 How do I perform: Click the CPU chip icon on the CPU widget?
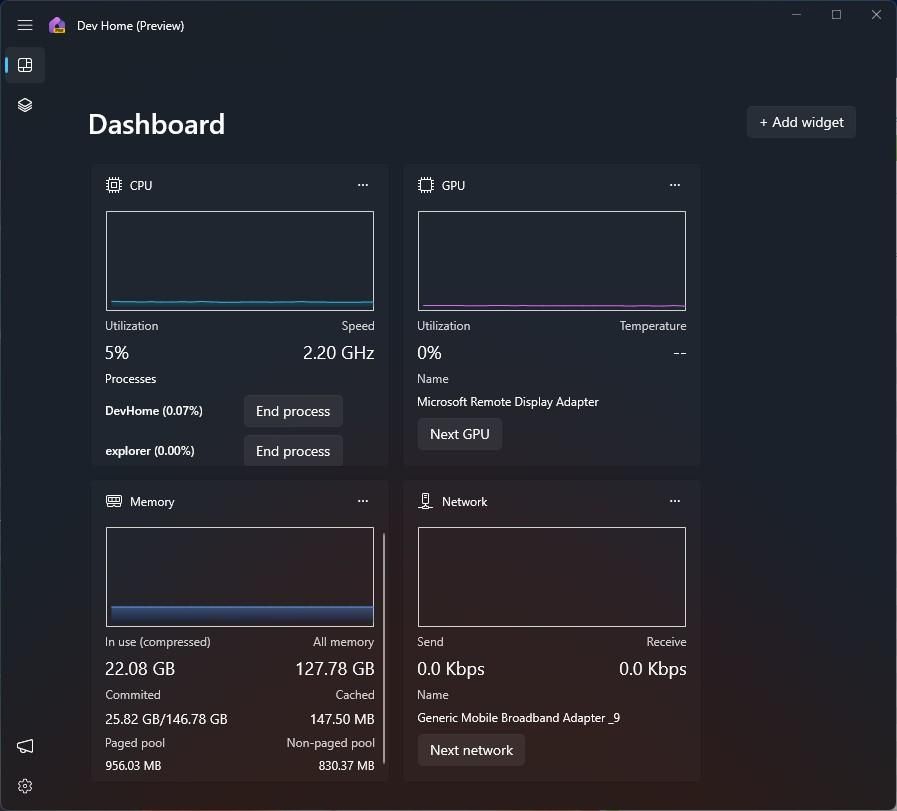tap(112, 185)
